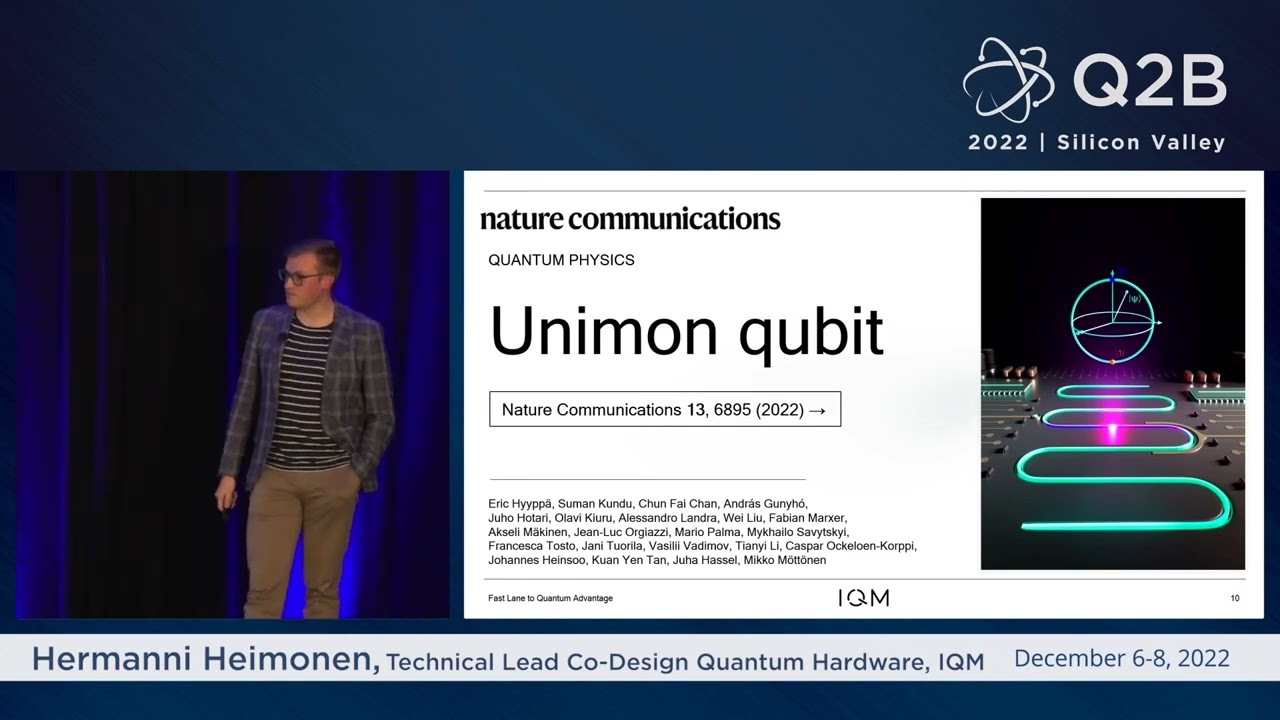Click the unimon qubit illustration image
Screen dimensions: 1280x720
click(x=1113, y=384)
